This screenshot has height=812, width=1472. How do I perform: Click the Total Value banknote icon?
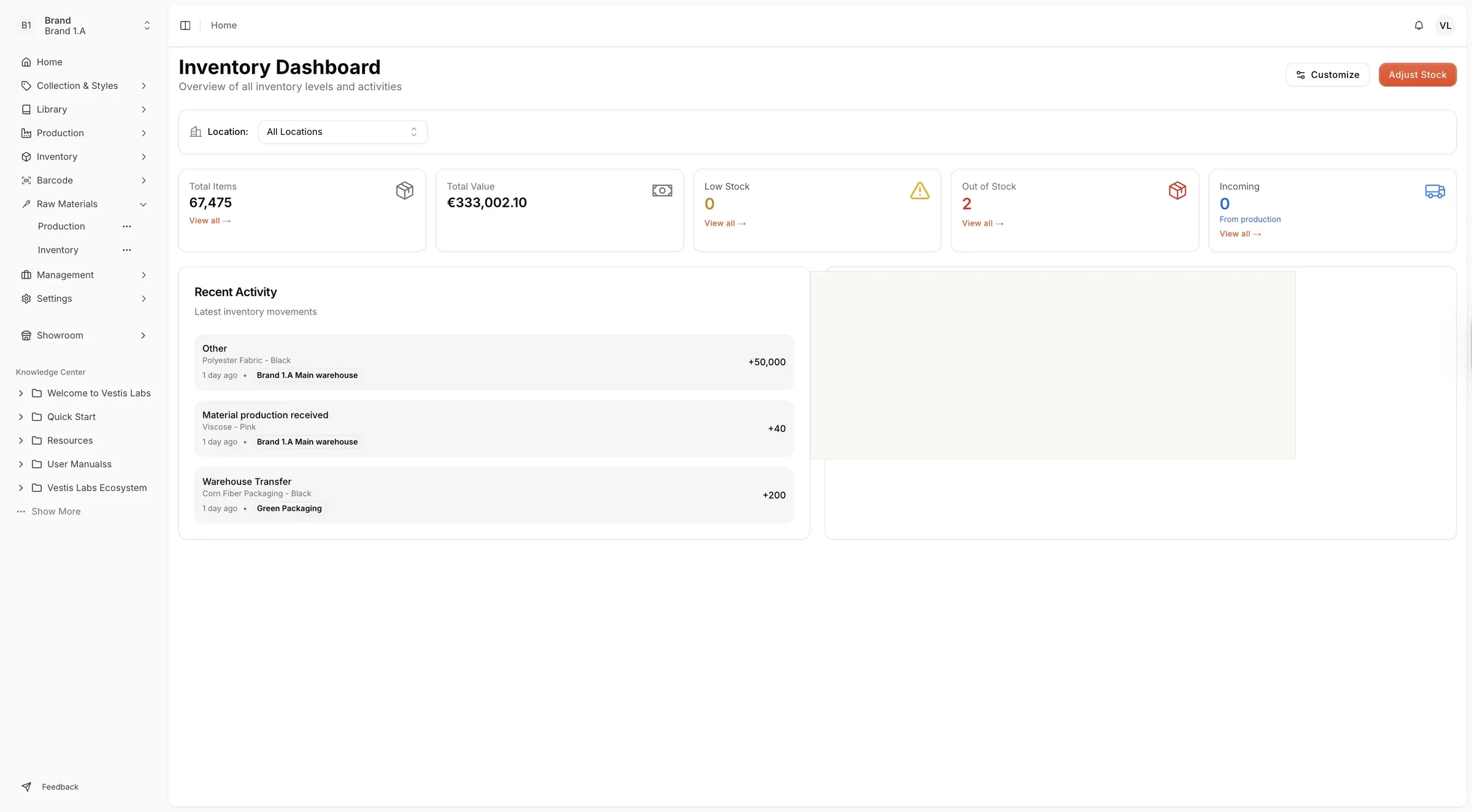pyautogui.click(x=662, y=190)
